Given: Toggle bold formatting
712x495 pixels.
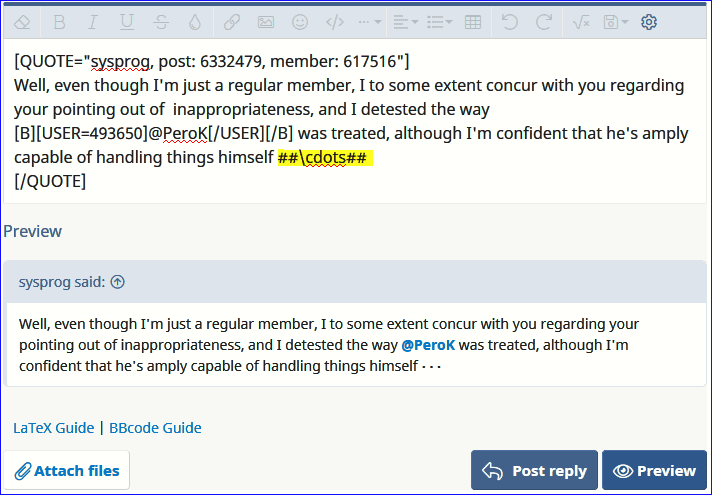Looking at the screenshot, I should coord(60,22).
